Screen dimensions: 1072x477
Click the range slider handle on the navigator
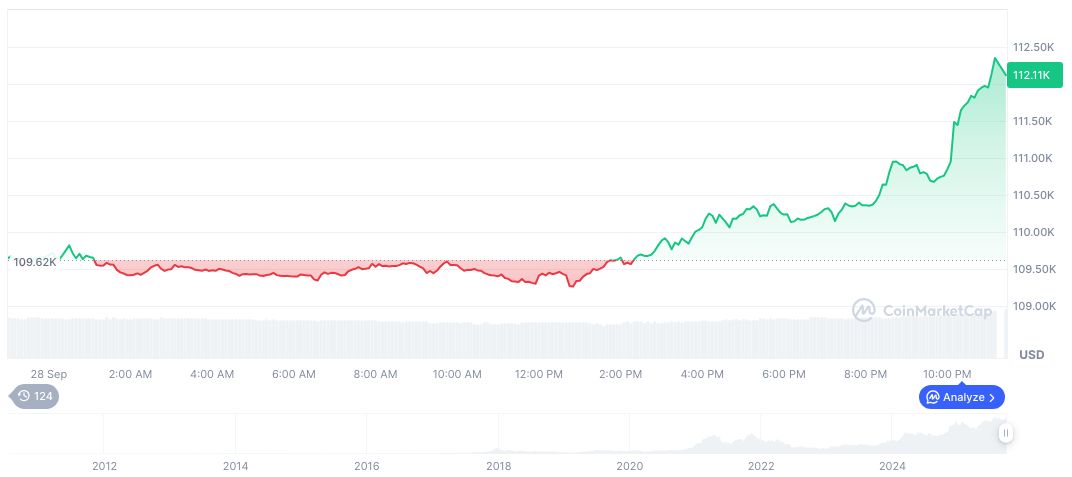(1005, 433)
